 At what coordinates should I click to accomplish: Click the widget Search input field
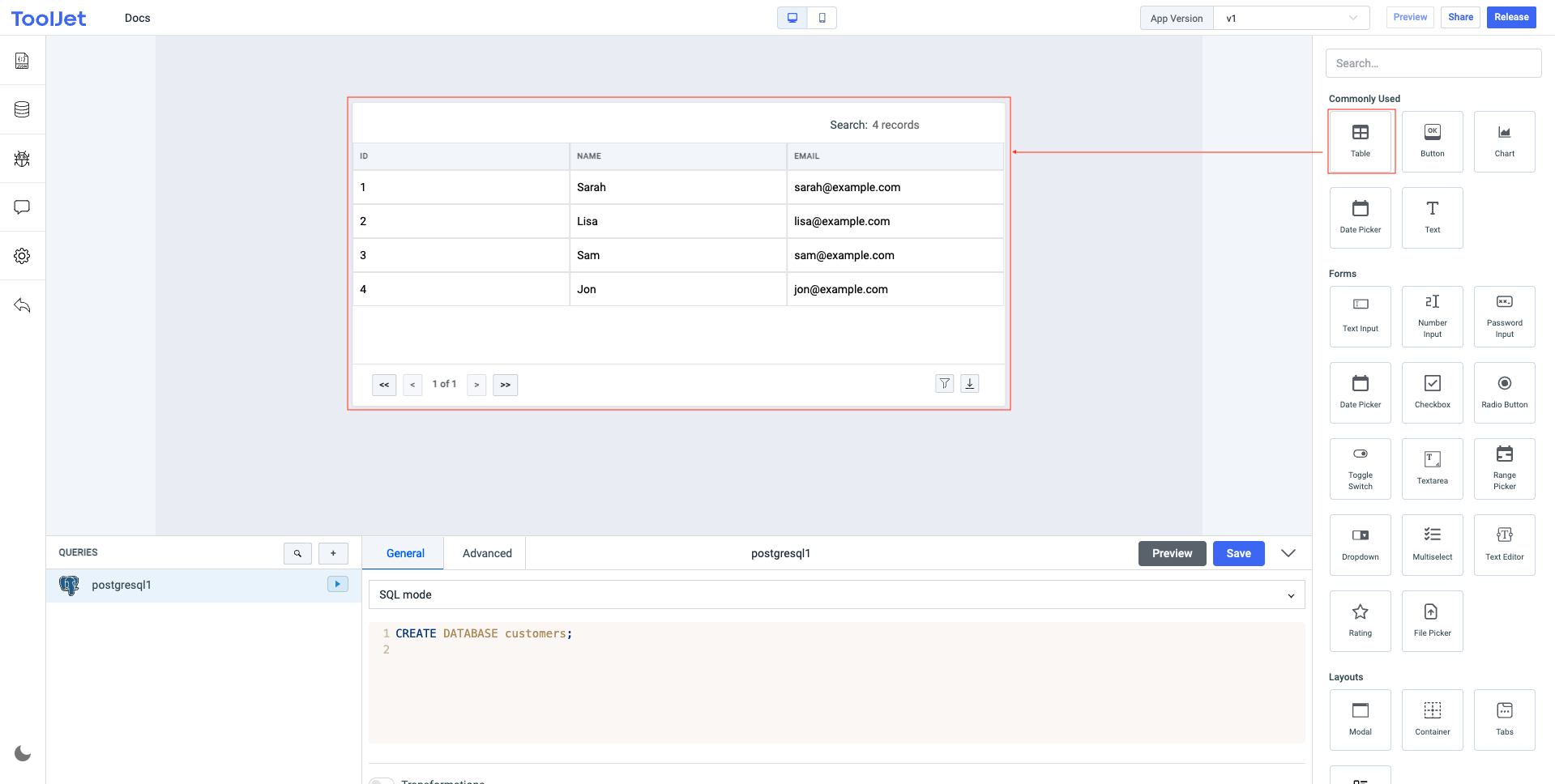pyautogui.click(x=1433, y=63)
